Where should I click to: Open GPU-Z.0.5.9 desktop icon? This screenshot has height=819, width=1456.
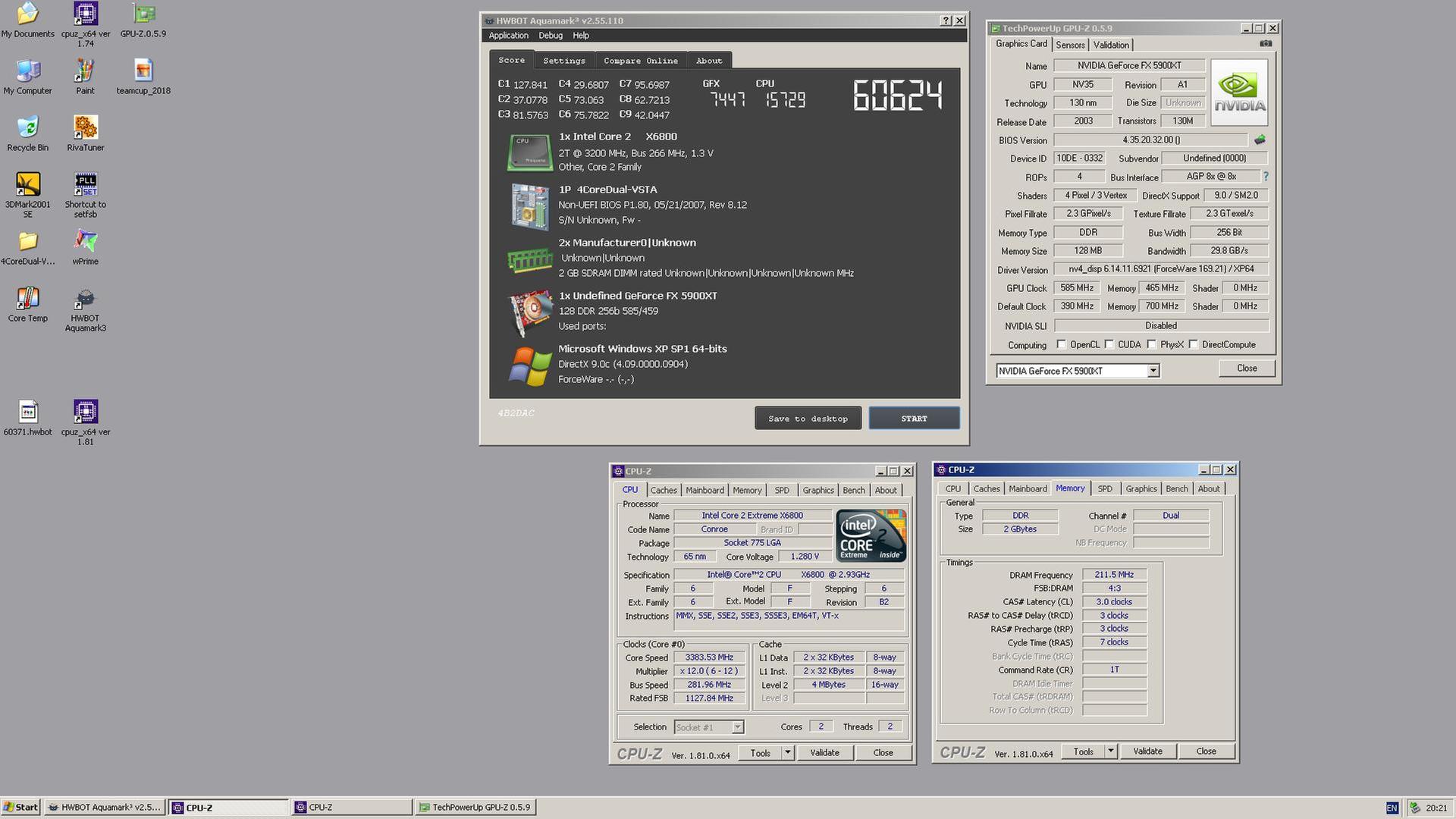[143, 20]
